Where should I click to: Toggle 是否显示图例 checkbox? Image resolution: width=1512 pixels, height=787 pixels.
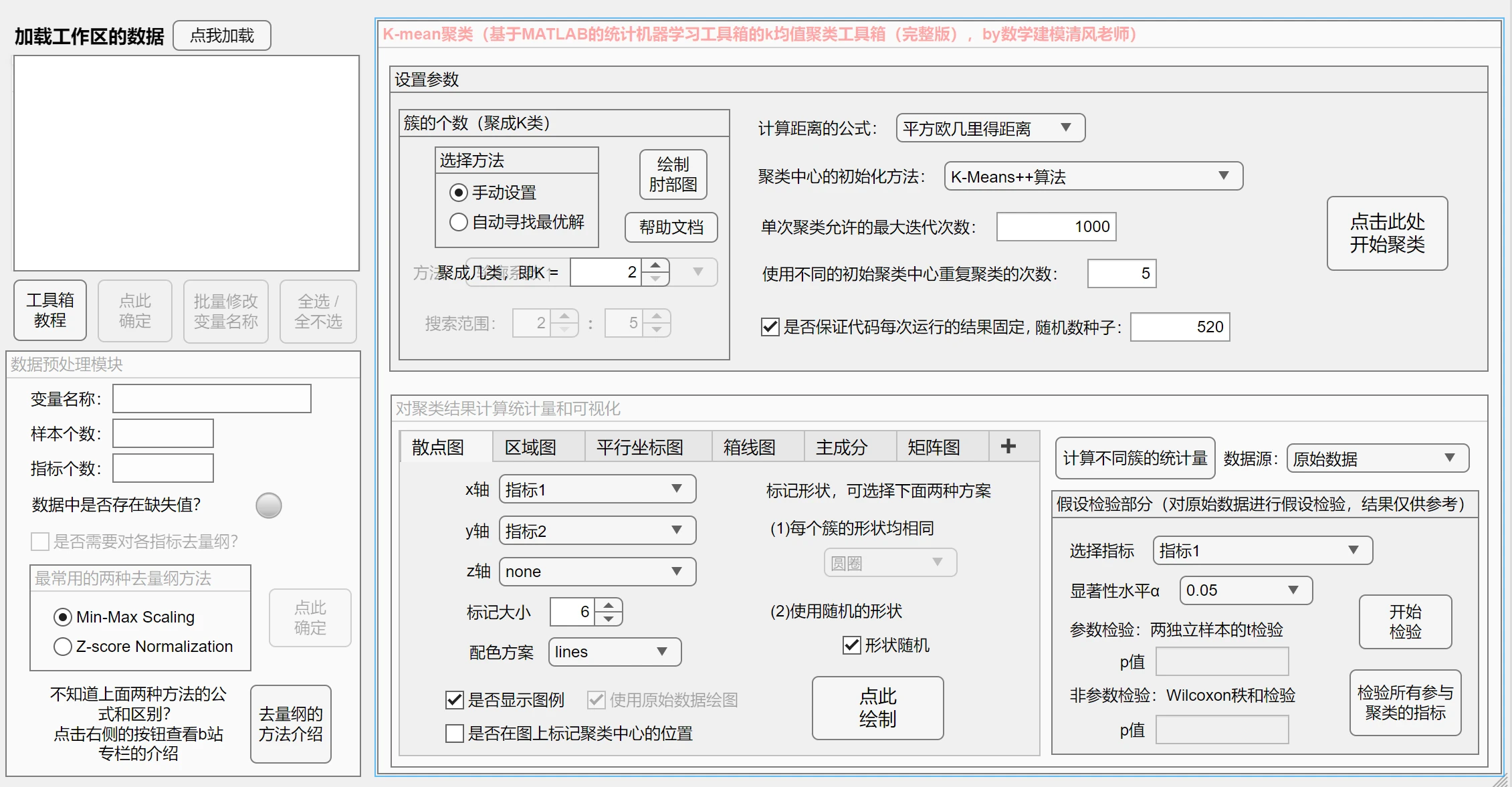tap(455, 700)
